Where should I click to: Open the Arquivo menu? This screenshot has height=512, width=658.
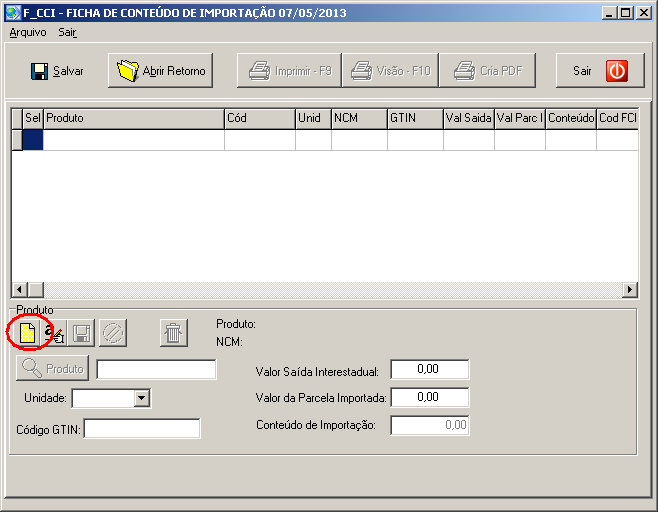tap(28, 32)
